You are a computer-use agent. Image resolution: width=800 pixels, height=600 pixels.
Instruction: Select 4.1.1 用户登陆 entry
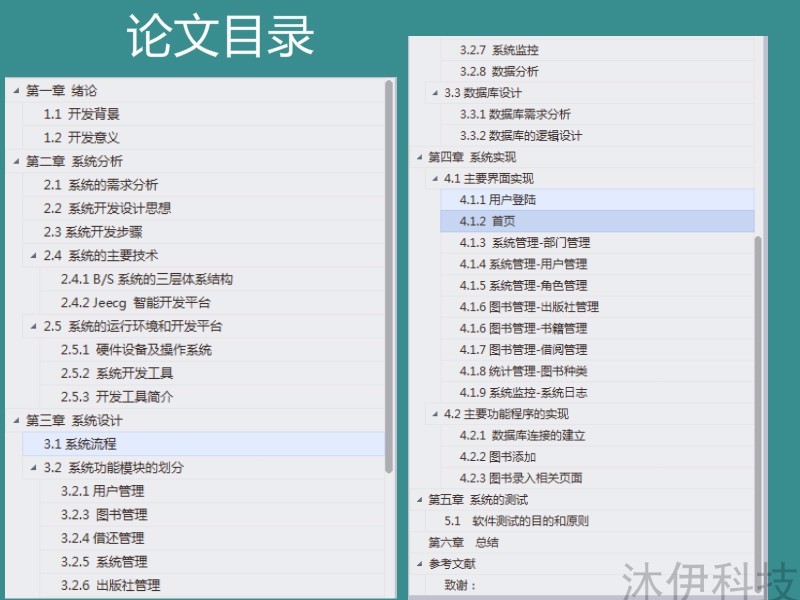coord(597,199)
